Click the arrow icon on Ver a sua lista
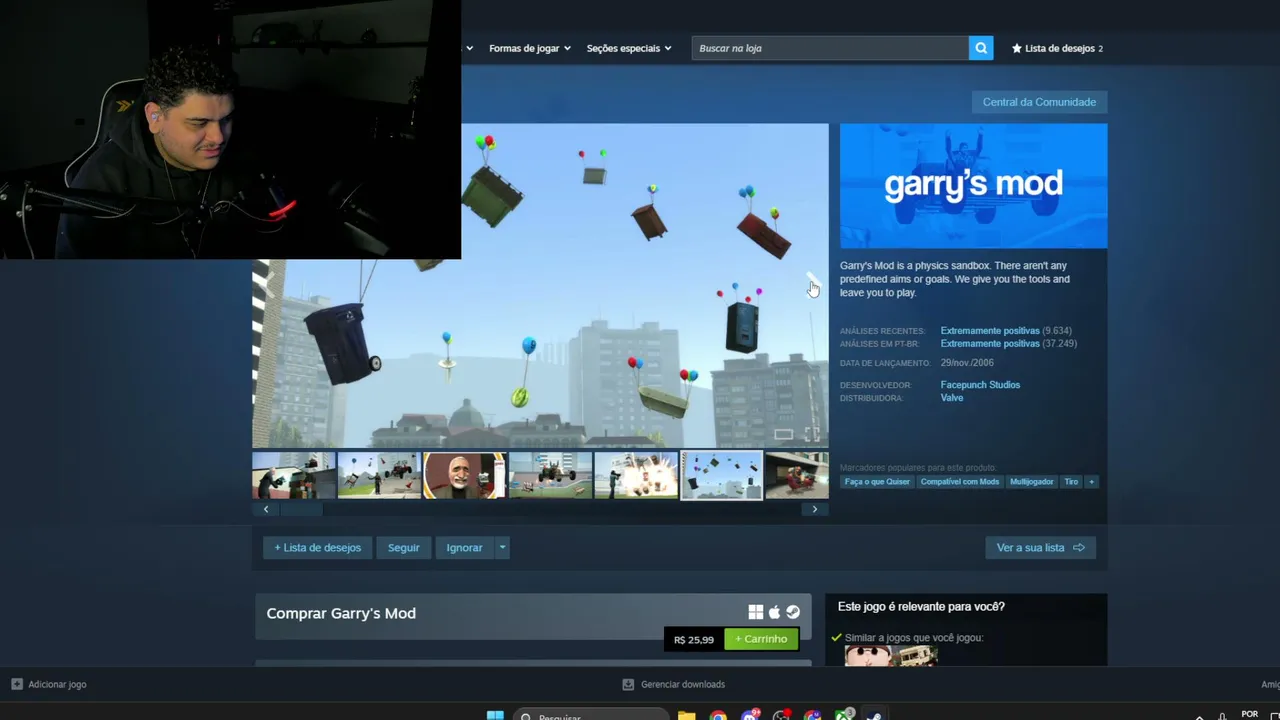The image size is (1280, 720). [1078, 547]
